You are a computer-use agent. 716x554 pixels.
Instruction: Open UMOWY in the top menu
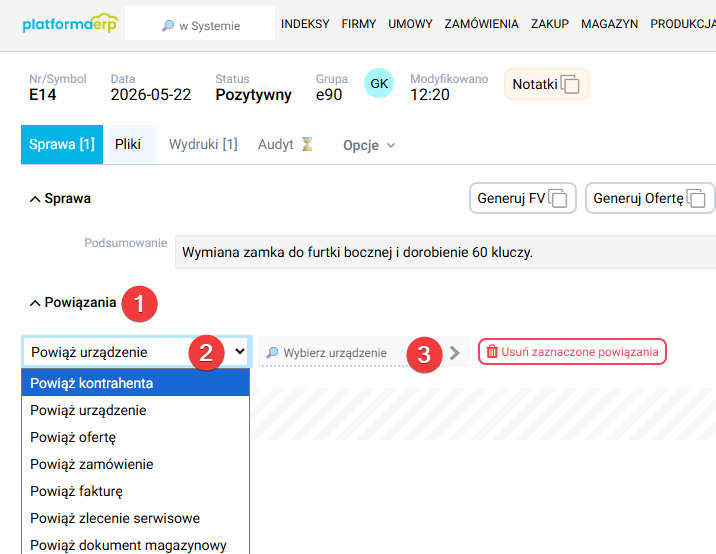pyautogui.click(x=410, y=24)
